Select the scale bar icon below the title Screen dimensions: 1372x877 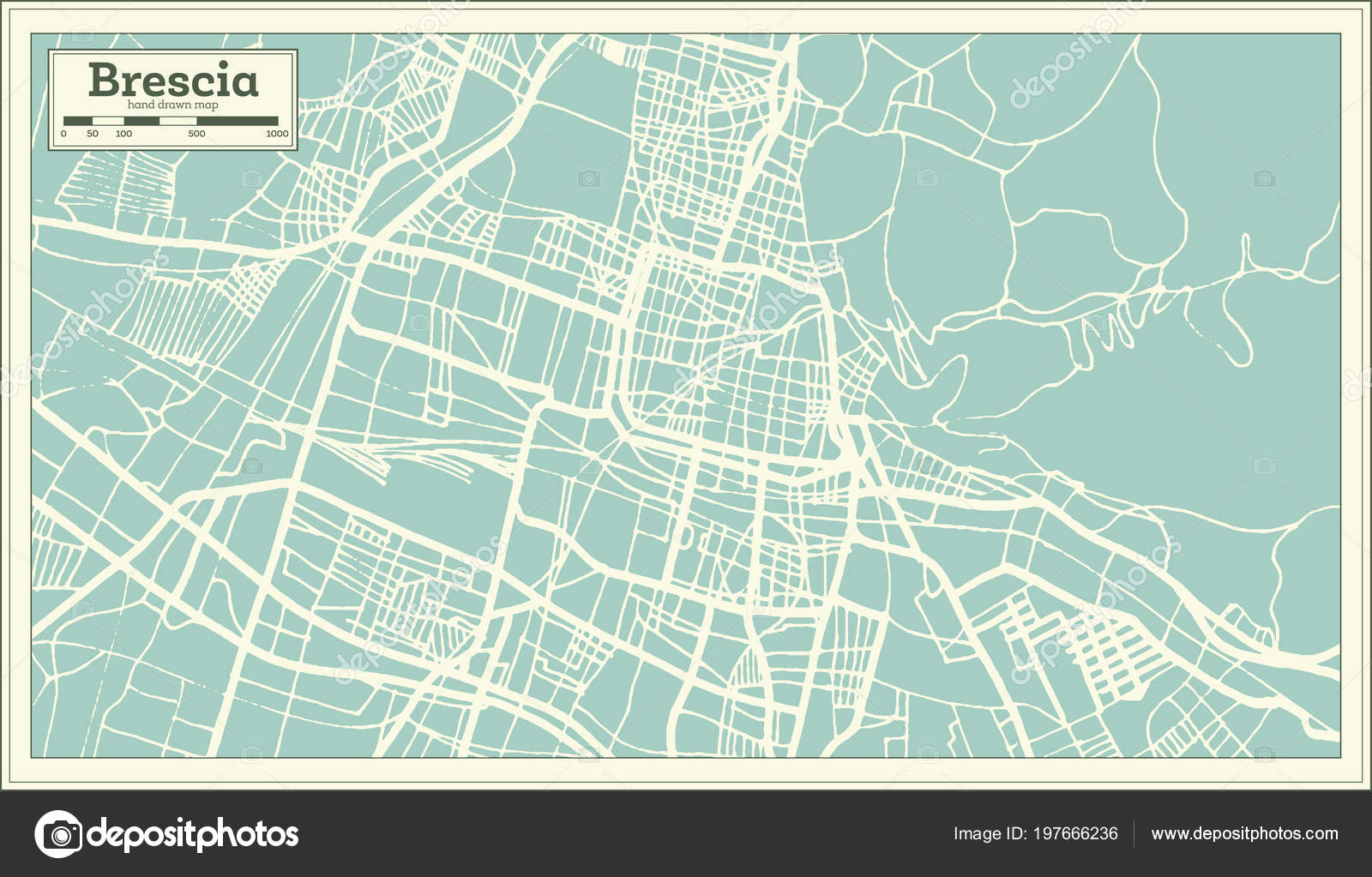(171, 122)
